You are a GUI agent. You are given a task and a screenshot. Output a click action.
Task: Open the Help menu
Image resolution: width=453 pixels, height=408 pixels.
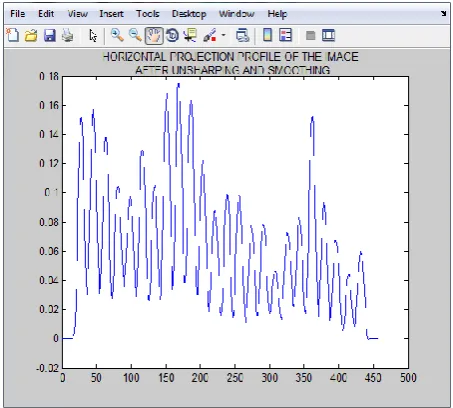(277, 14)
